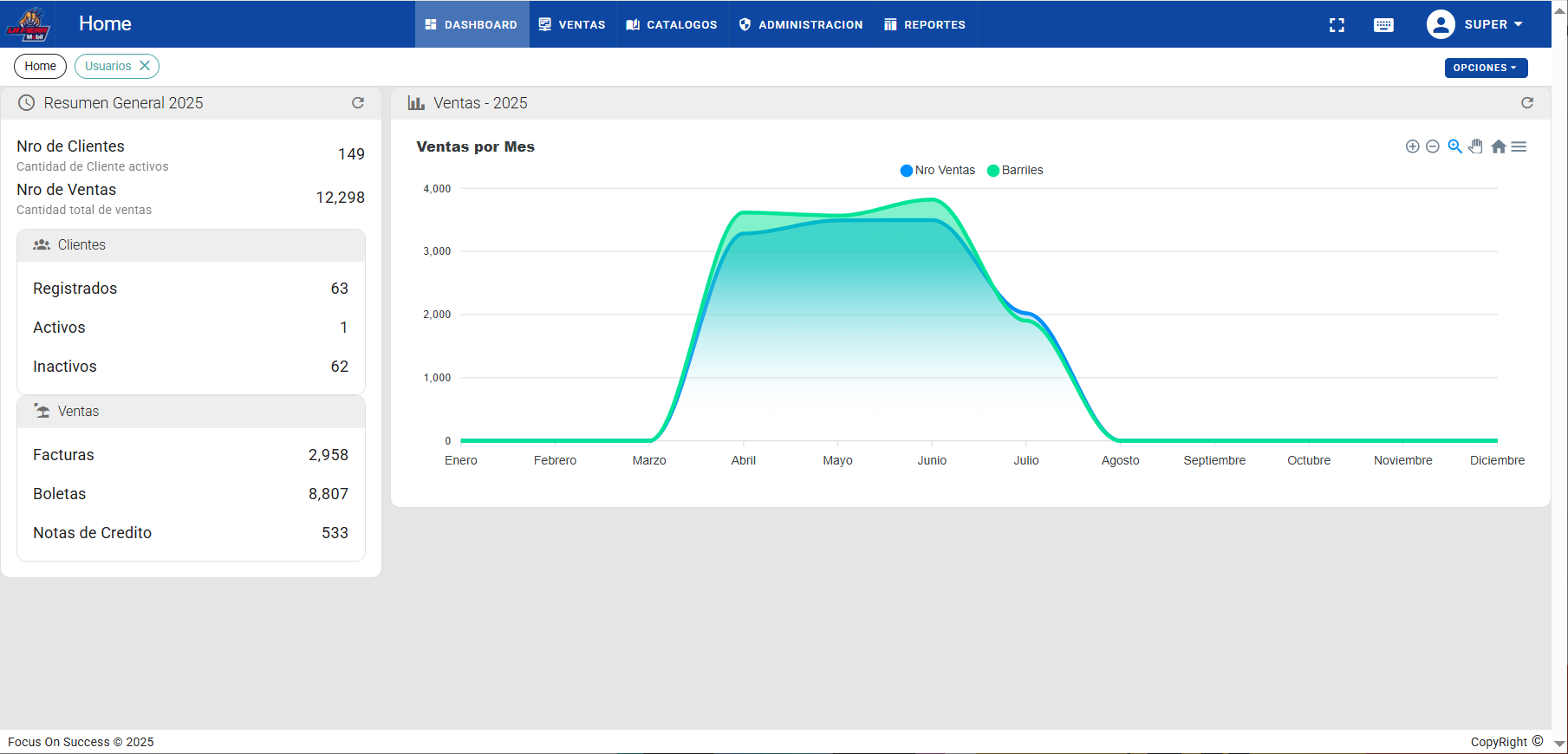Activate the chart panning hand tool

pyautogui.click(x=1476, y=146)
